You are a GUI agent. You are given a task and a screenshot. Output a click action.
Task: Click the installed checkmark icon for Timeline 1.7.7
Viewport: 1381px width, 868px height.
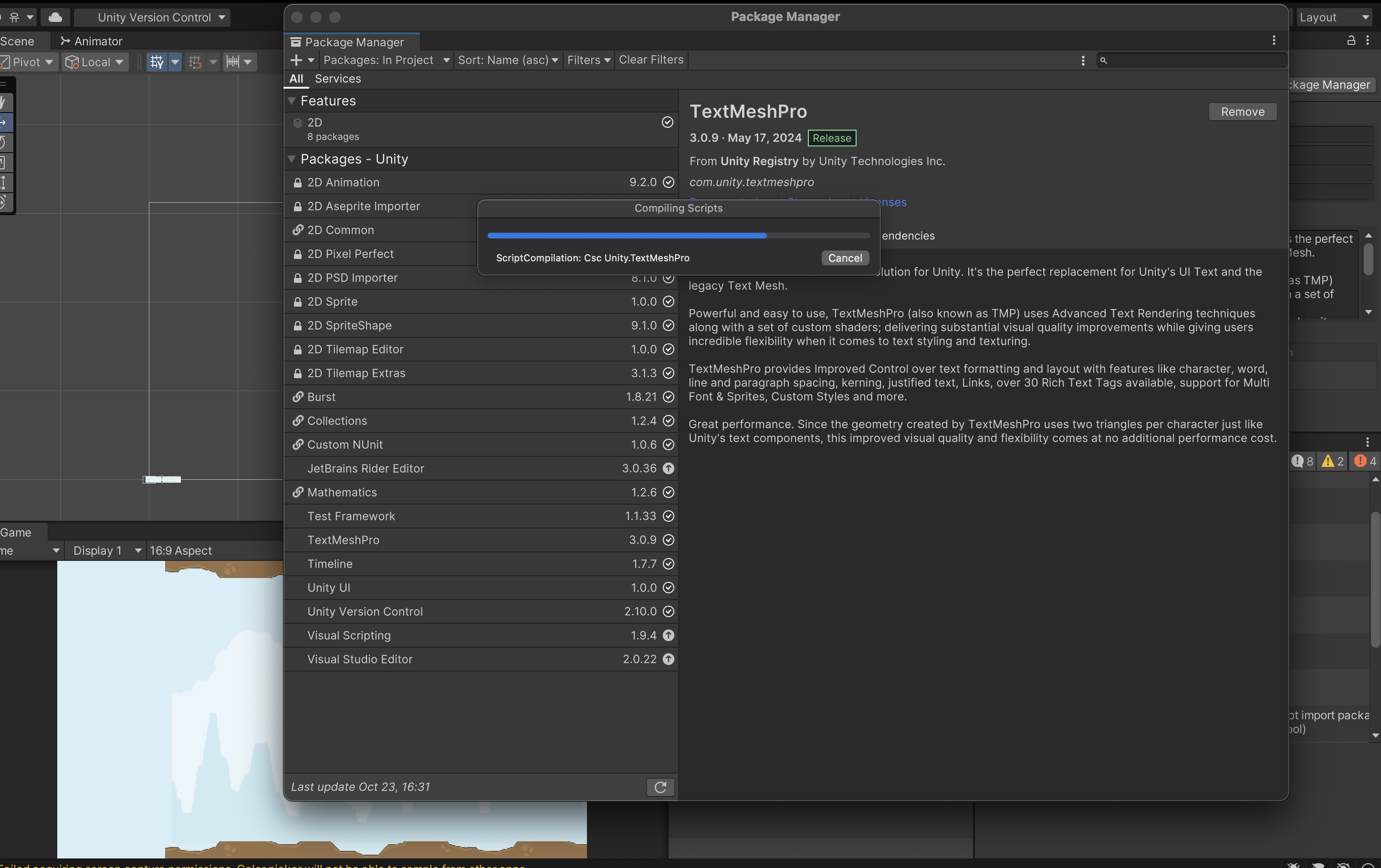[x=668, y=564]
